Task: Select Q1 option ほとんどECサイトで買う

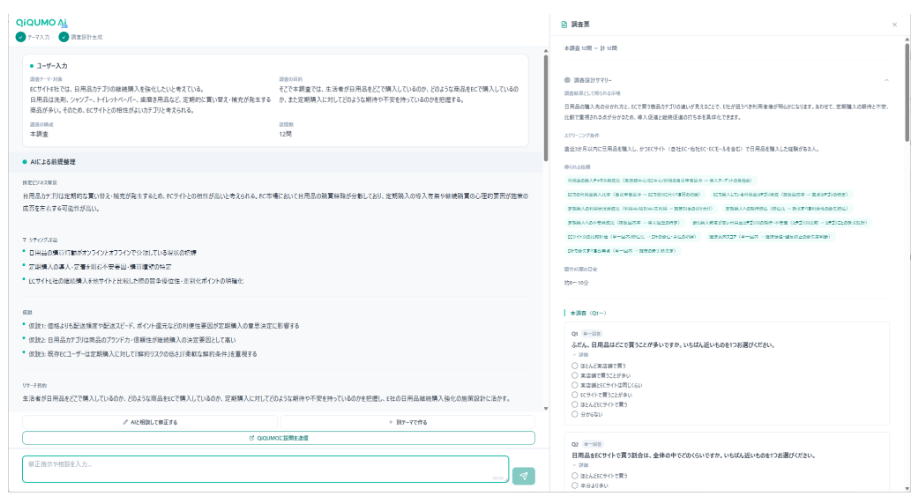Action: 574,405
